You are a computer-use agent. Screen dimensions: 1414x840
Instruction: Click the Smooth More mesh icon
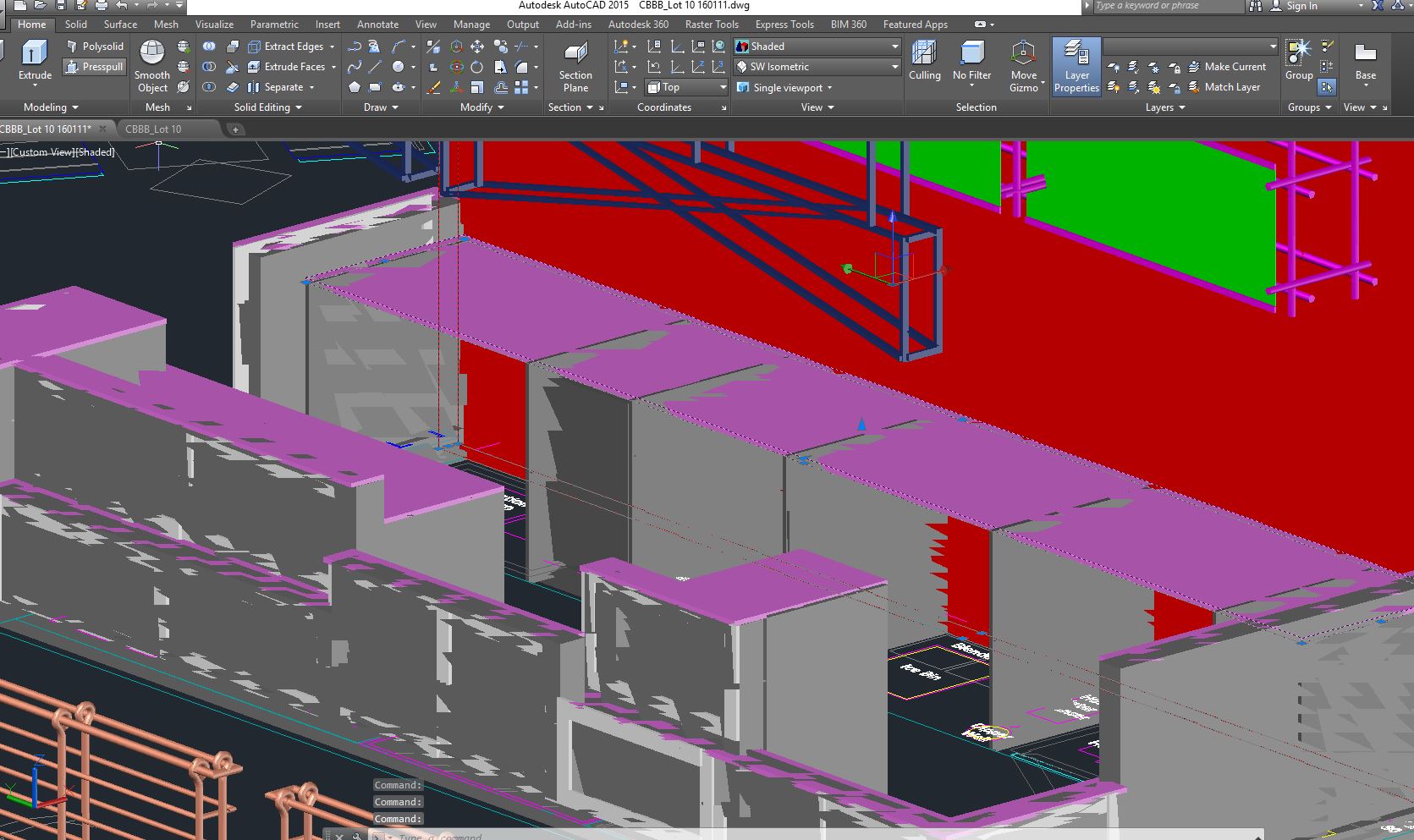coord(184,47)
